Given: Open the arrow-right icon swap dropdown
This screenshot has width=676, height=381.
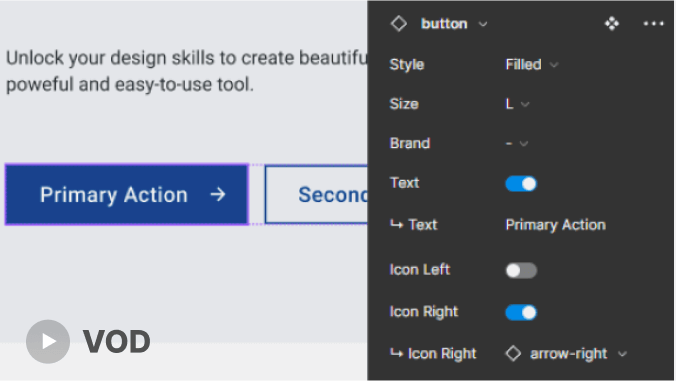Looking at the screenshot, I should 566,354.
